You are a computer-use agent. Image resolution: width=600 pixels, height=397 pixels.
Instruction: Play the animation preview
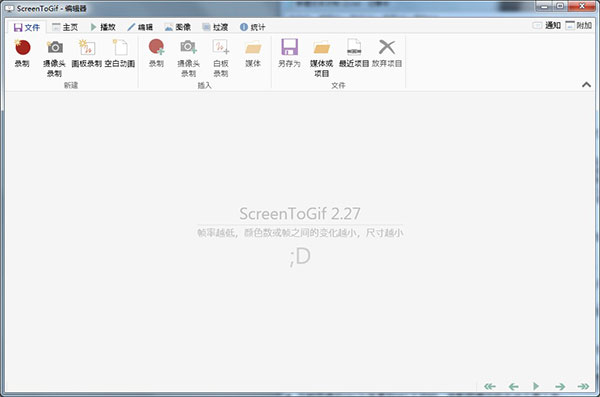536,386
